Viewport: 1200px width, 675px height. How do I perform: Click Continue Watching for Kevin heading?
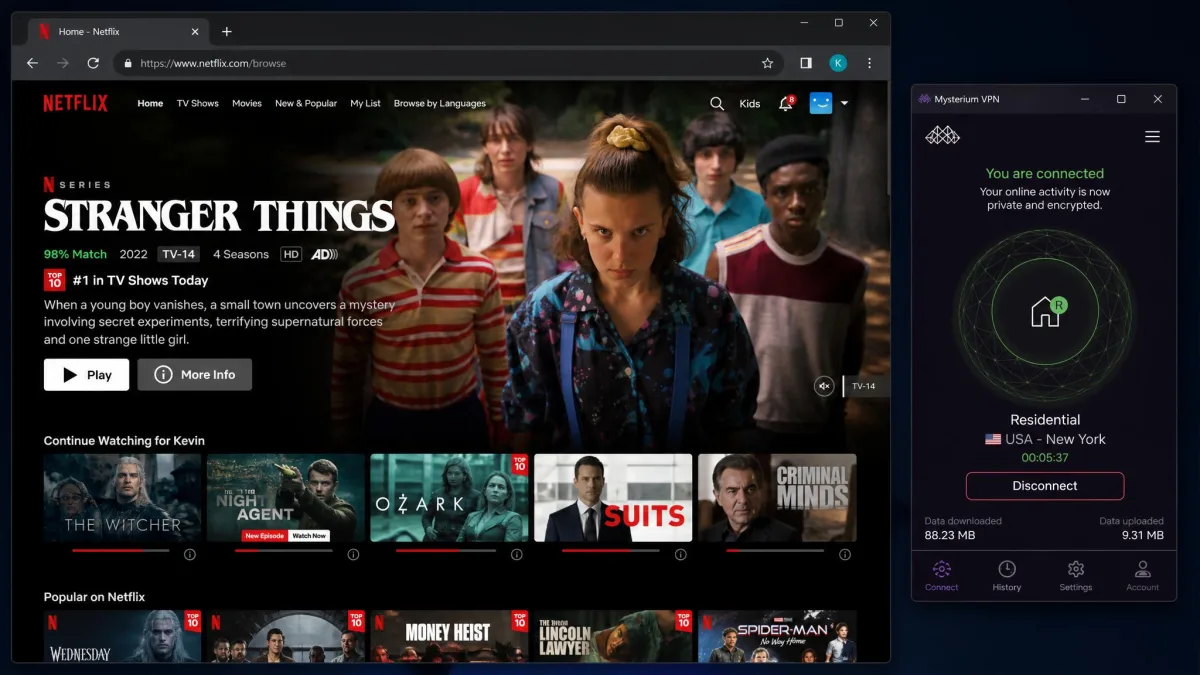coord(124,441)
